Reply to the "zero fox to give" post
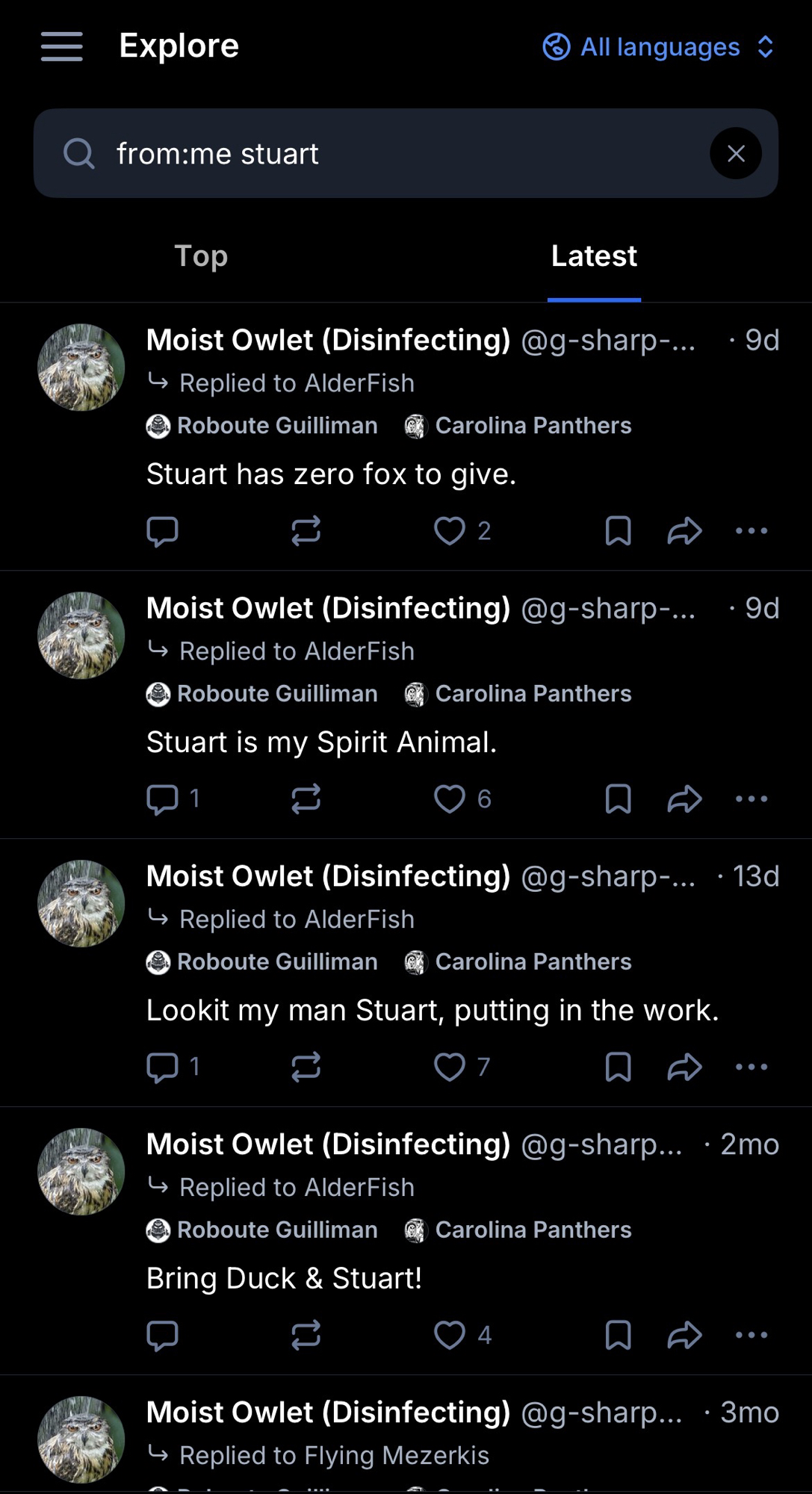The width and height of the screenshot is (812, 1494). click(162, 531)
